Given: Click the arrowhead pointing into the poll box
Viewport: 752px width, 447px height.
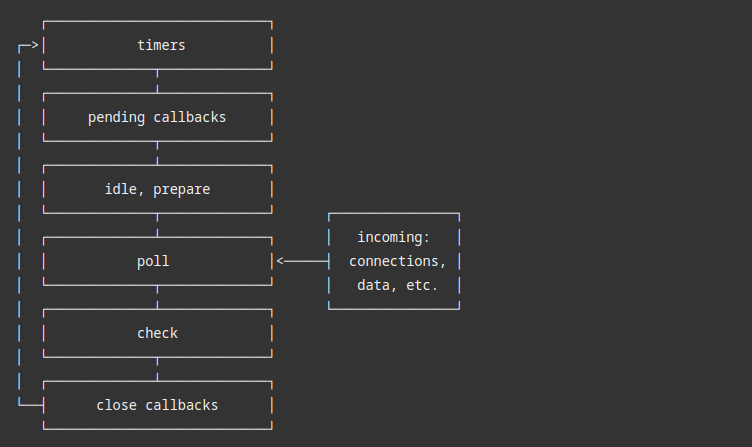Looking at the screenshot, I should pyautogui.click(x=281, y=261).
